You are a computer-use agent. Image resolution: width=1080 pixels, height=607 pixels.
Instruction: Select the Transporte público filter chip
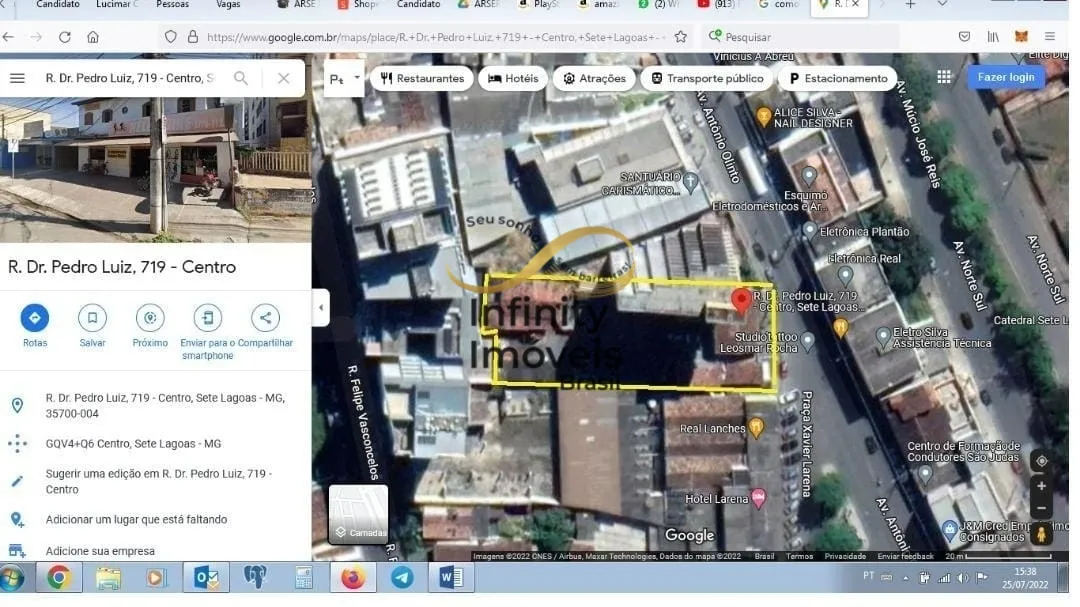click(707, 79)
